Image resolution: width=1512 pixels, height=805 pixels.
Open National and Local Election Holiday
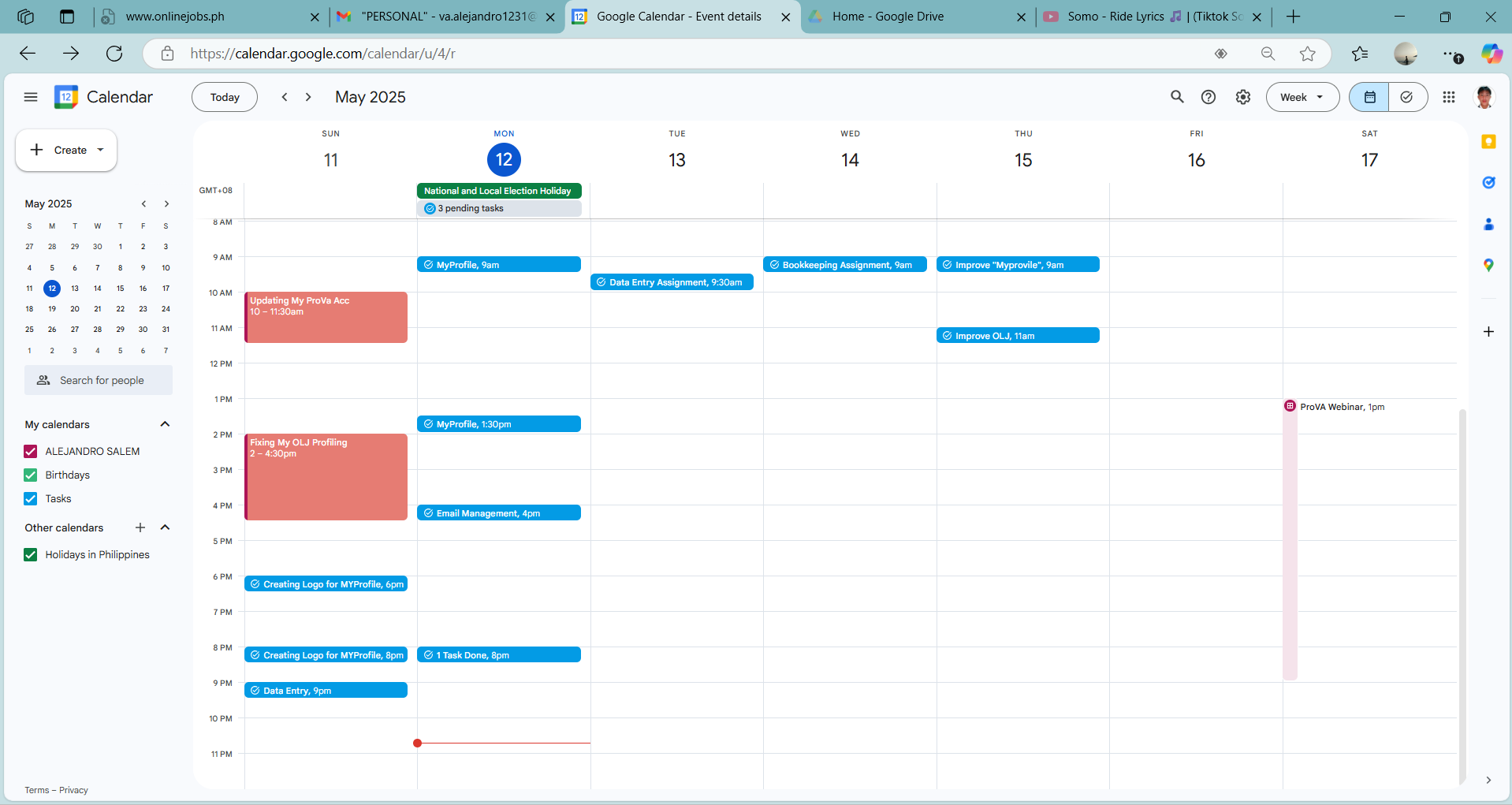[499, 191]
